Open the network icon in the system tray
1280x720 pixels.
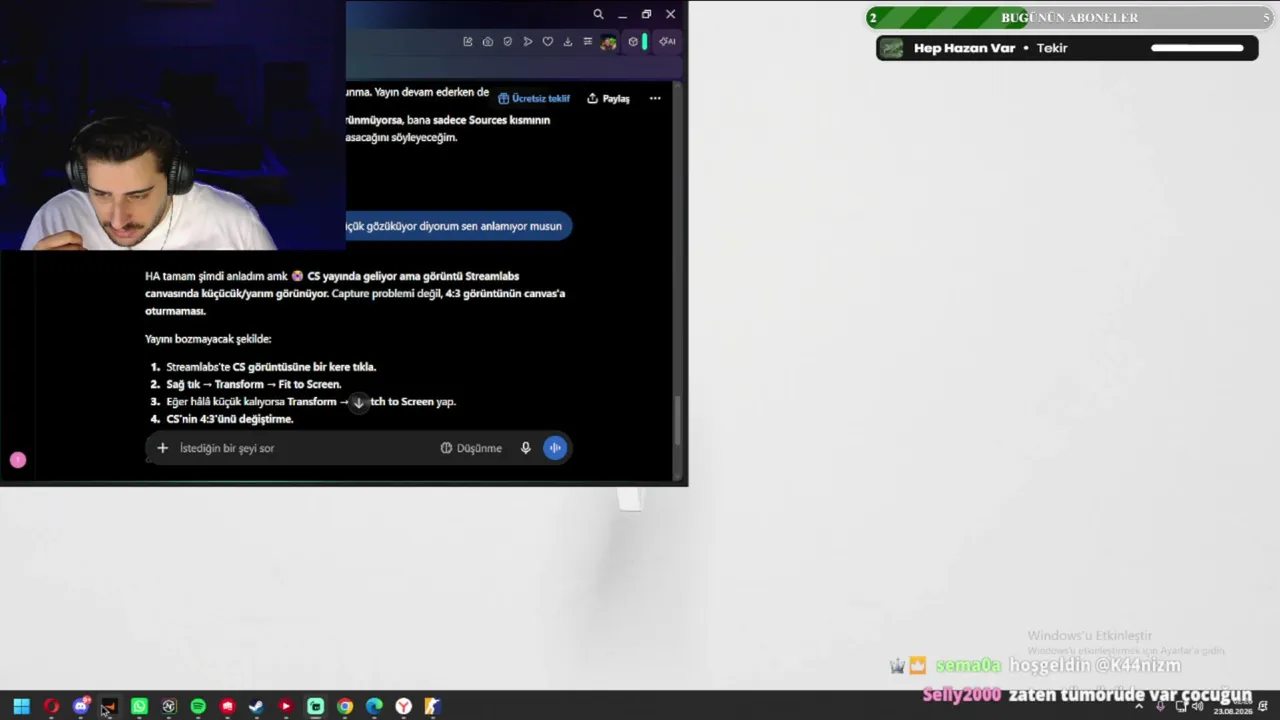(1181, 706)
